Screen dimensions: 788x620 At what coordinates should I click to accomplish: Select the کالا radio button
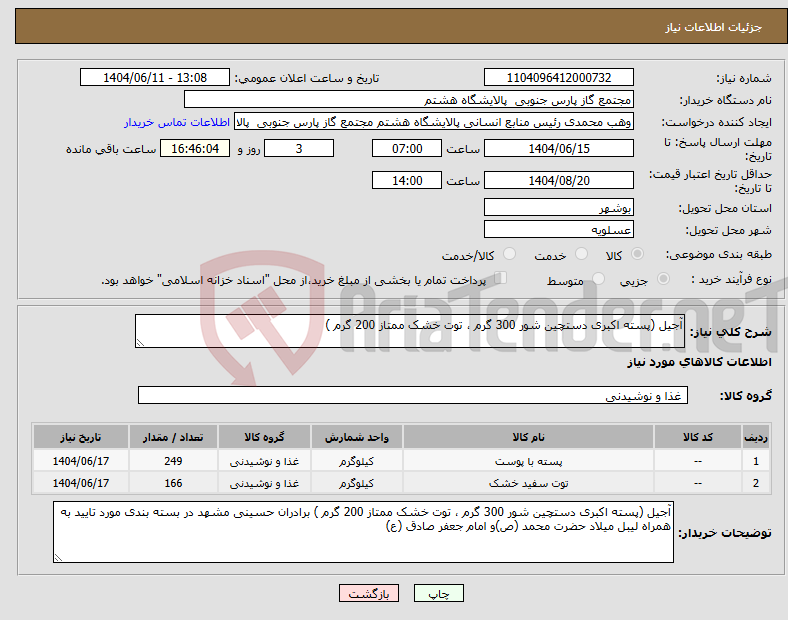point(639,255)
